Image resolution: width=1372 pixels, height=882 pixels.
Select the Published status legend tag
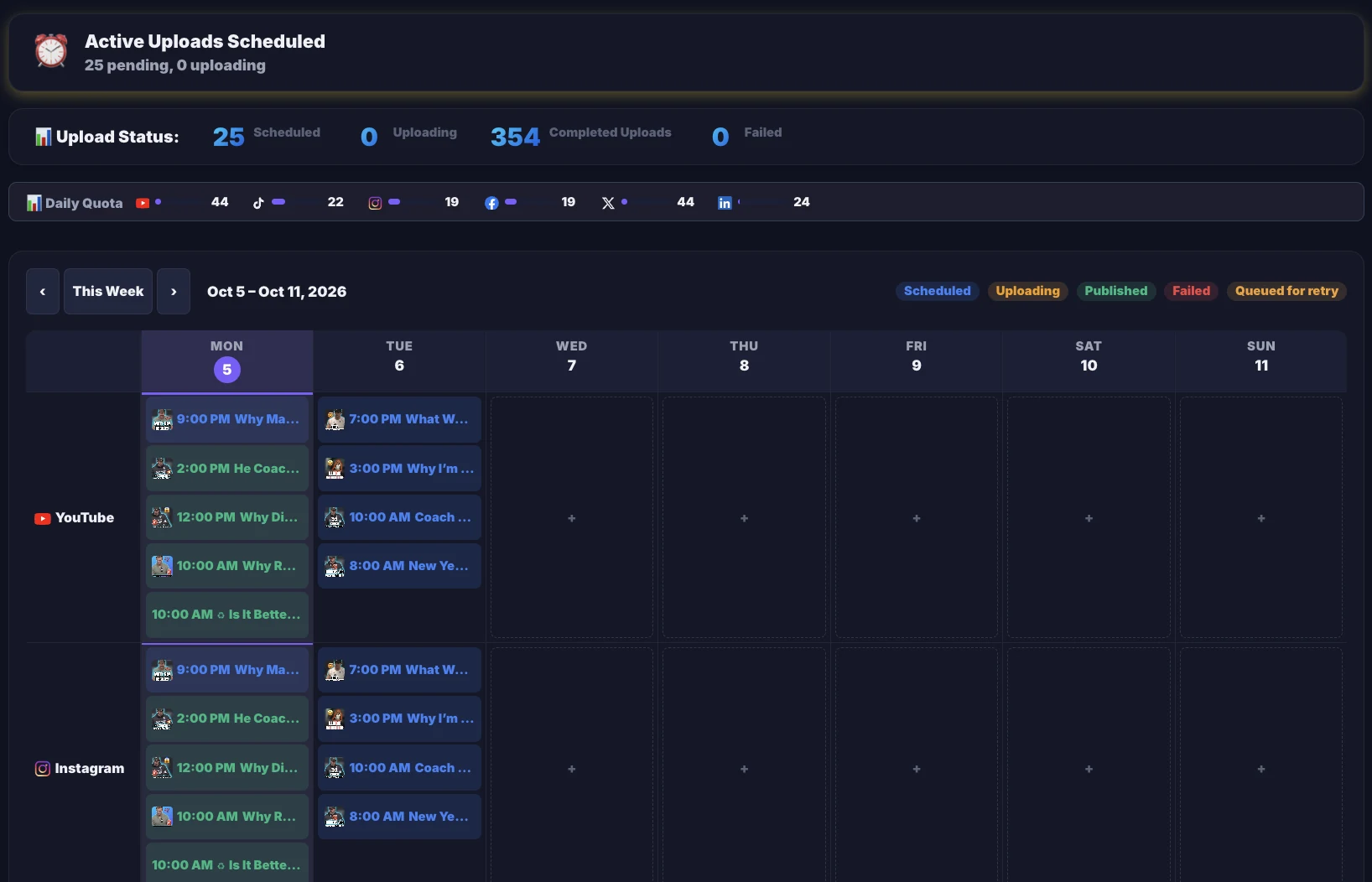(1115, 291)
